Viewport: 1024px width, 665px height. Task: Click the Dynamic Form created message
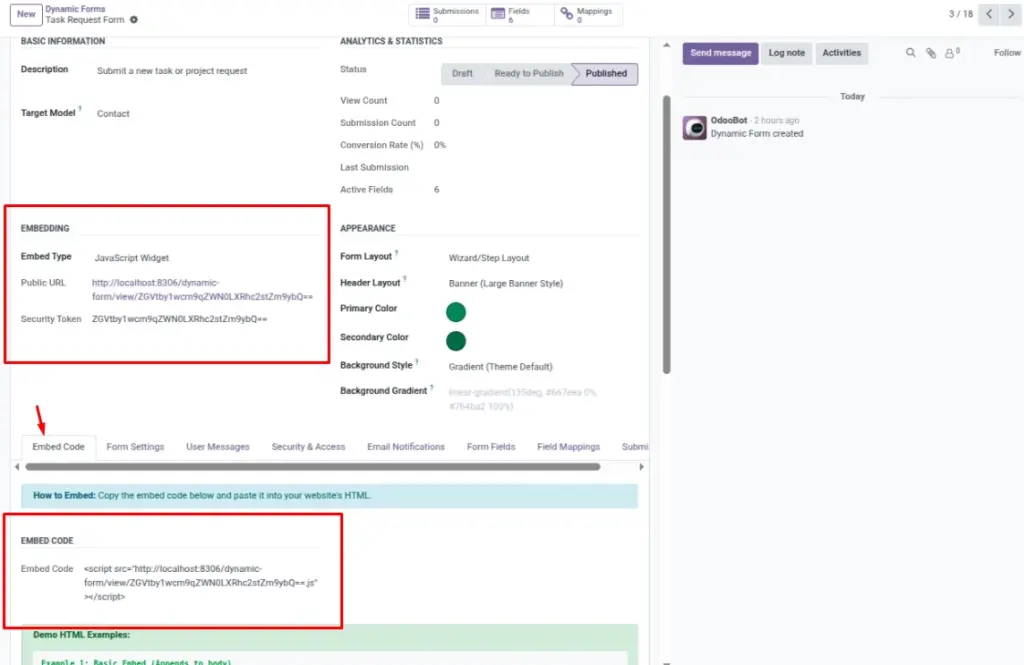(x=757, y=134)
